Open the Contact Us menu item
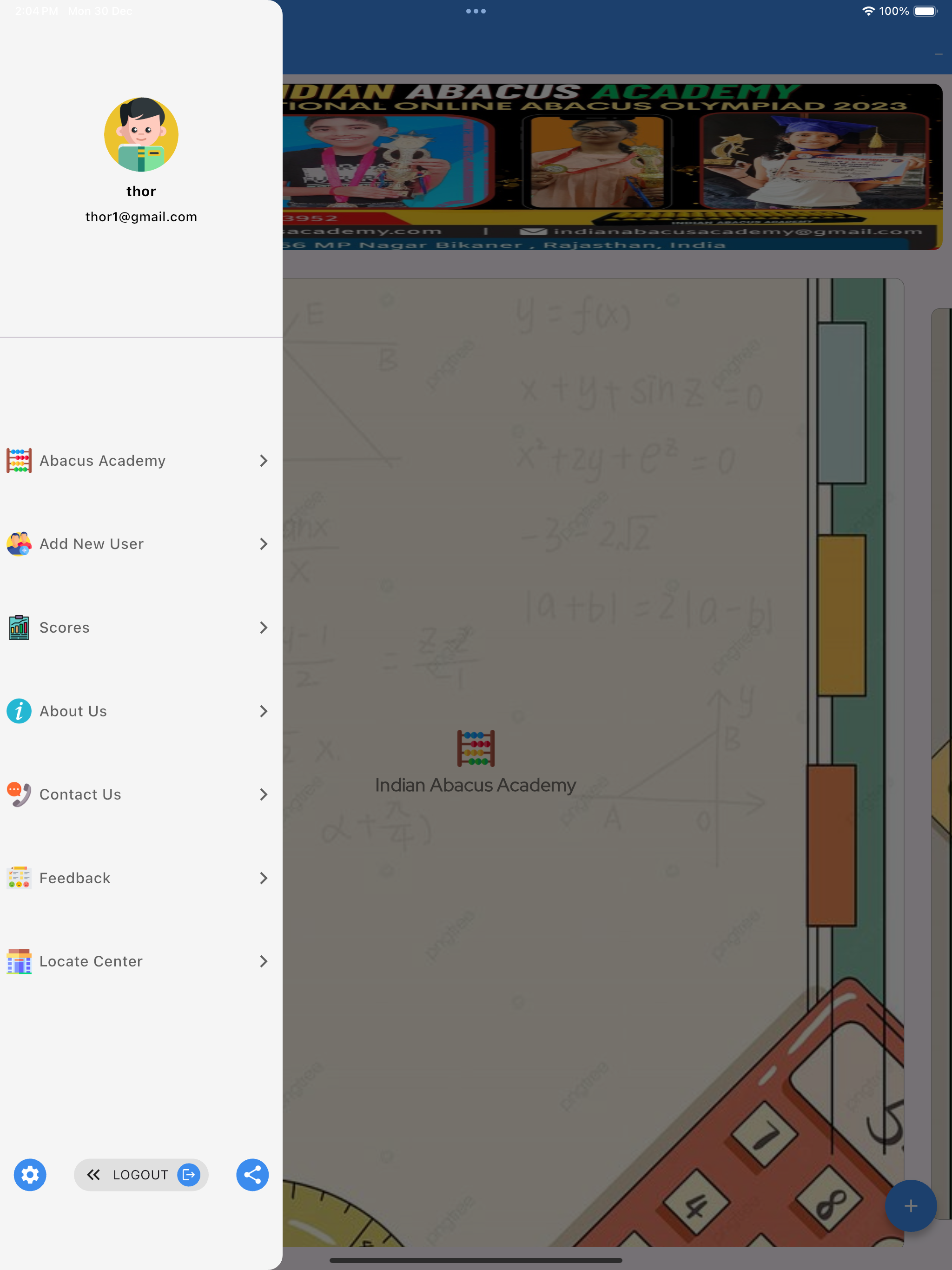Screen dimensions: 952x1270 tap(141, 794)
